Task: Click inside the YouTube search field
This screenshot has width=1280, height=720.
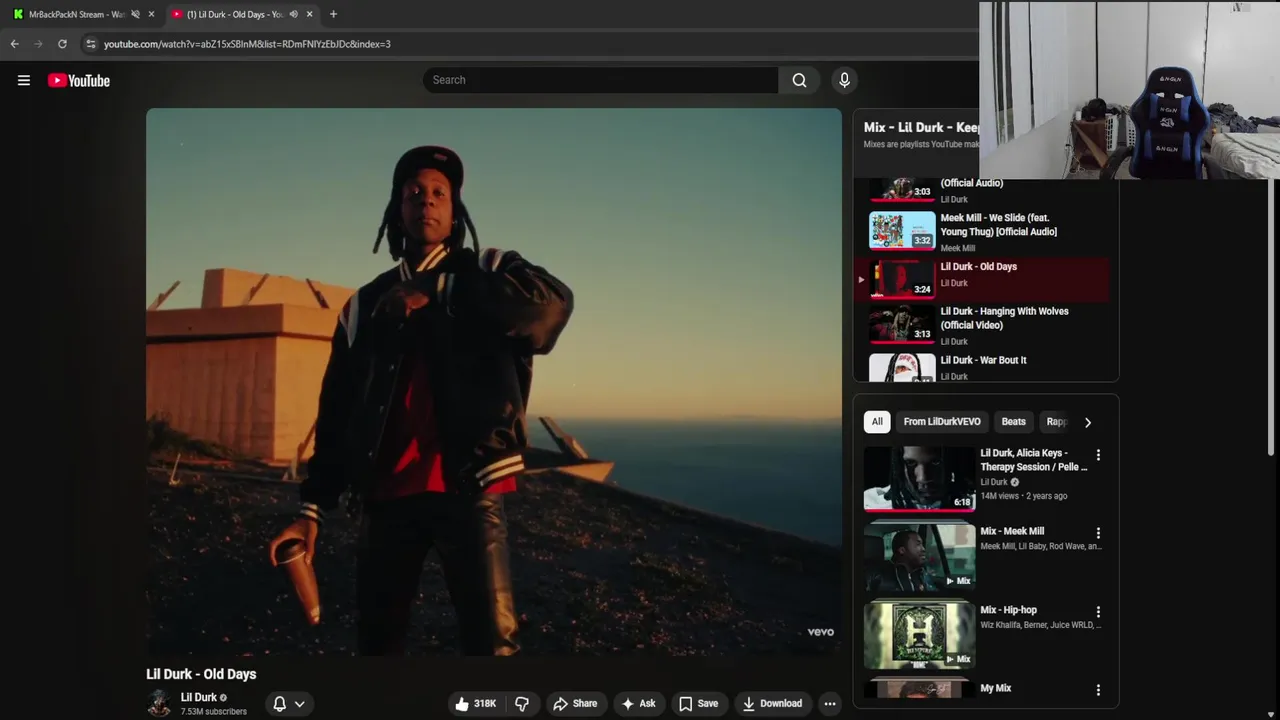Action: point(600,80)
